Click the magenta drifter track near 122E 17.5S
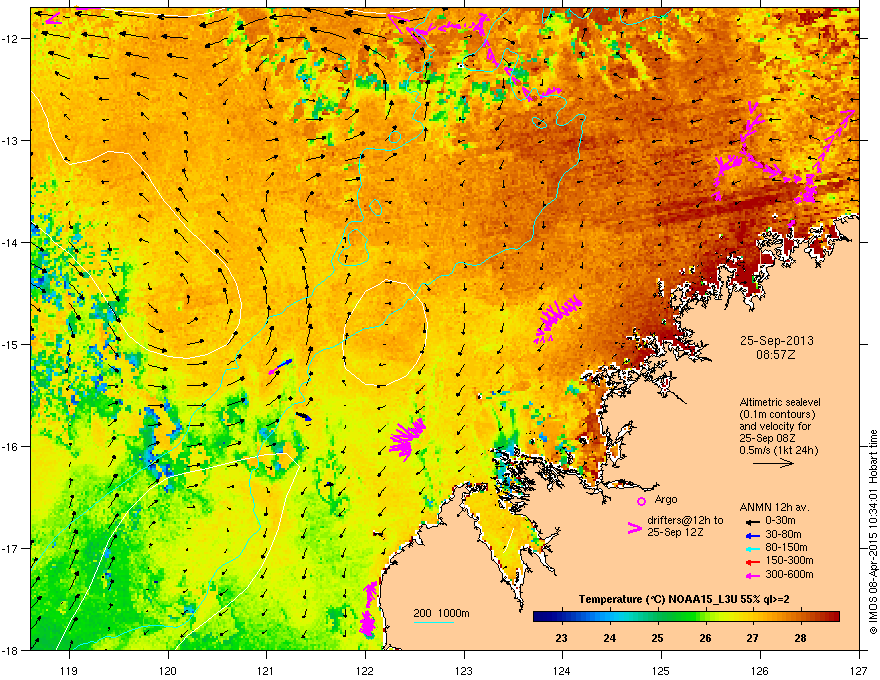This screenshot has height=680, width=880. tap(368, 609)
